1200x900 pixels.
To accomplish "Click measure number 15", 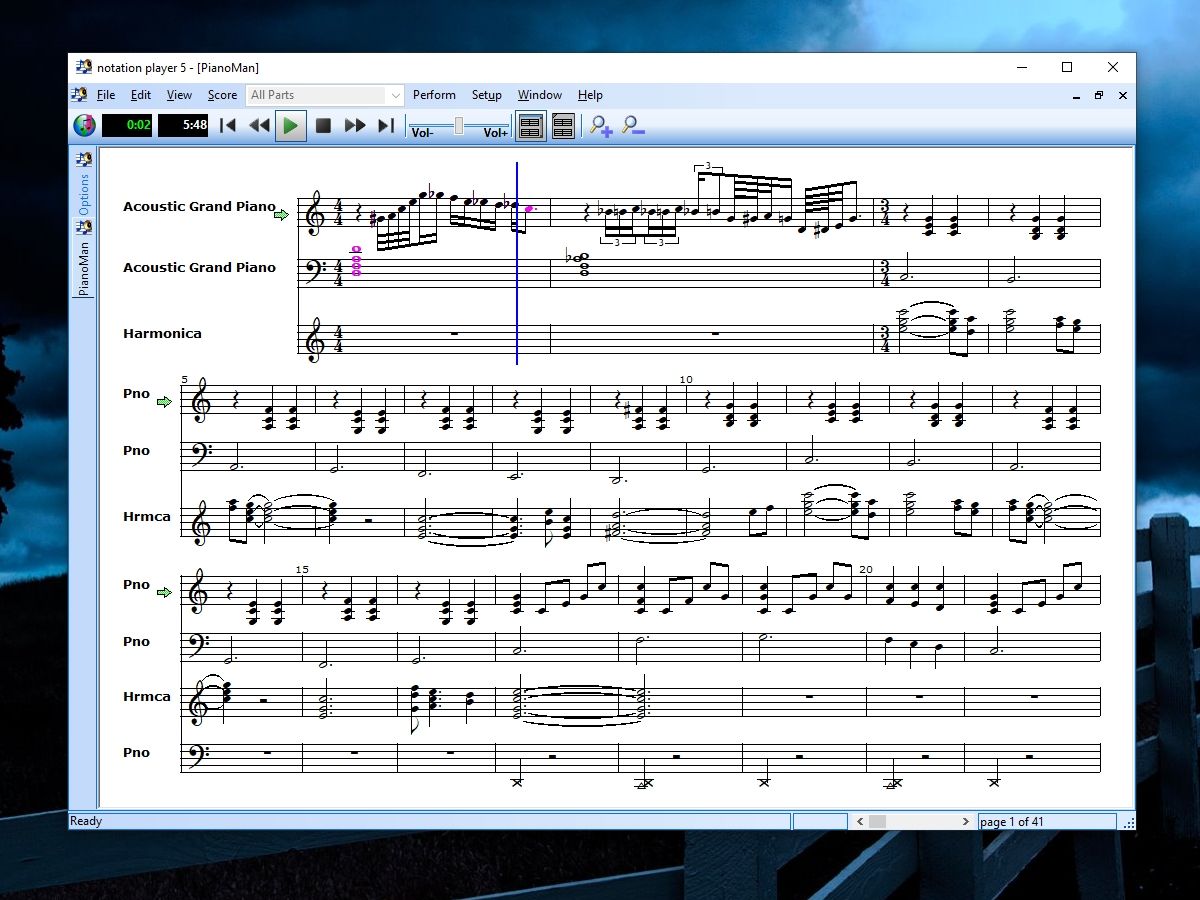I will (x=302, y=569).
